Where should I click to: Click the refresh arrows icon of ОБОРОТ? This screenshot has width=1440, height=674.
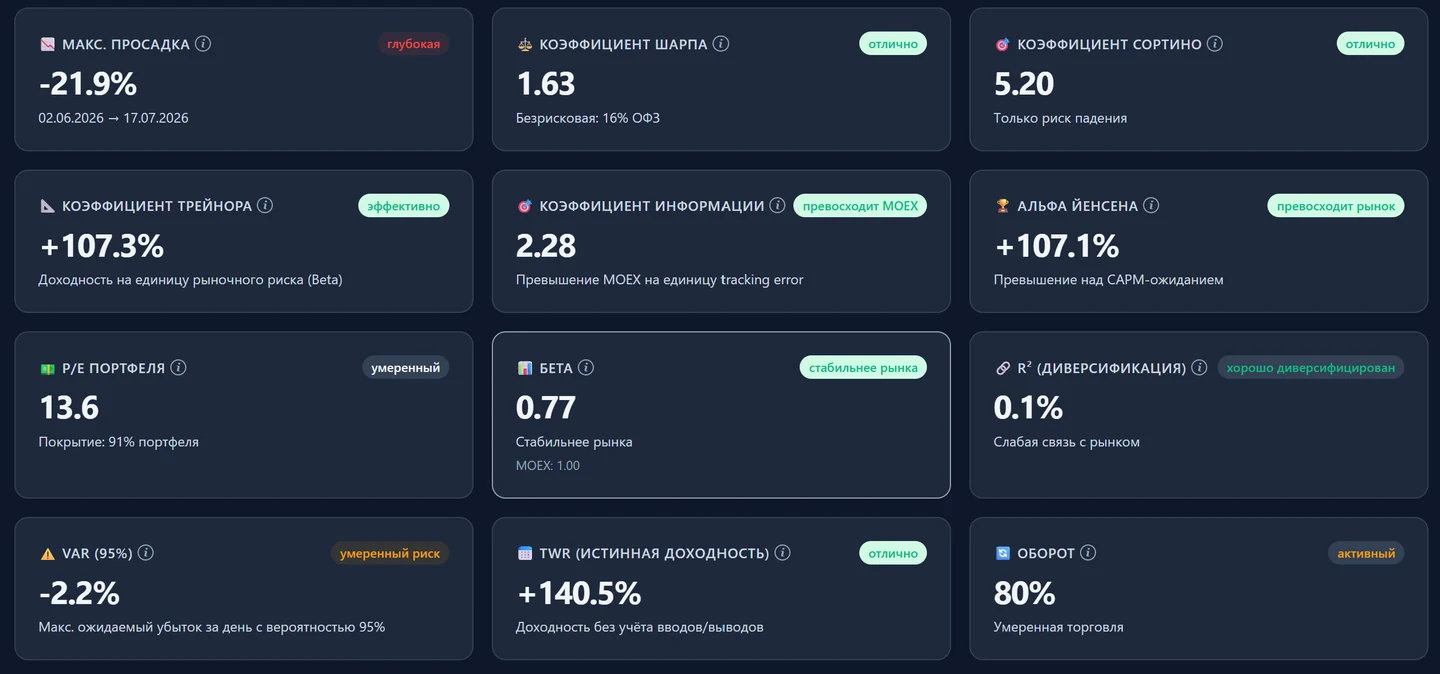click(1003, 554)
